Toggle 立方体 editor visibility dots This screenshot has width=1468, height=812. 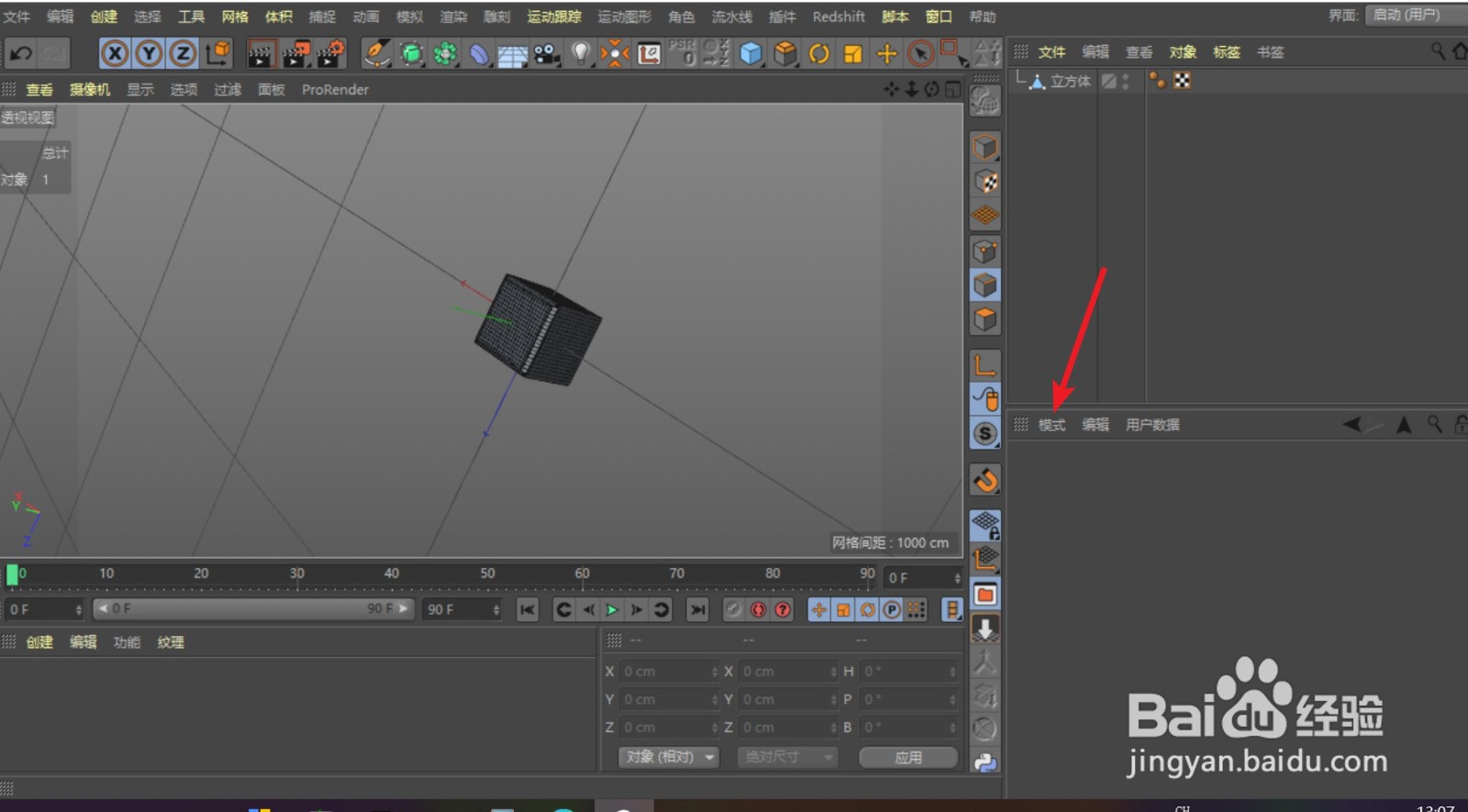(1125, 82)
